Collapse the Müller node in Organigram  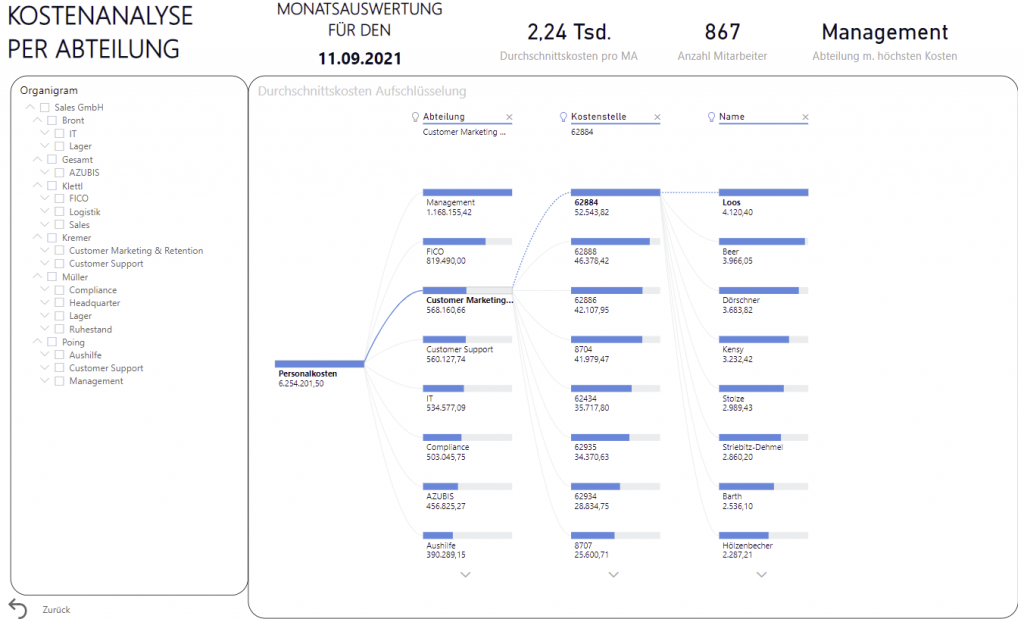(x=37, y=277)
